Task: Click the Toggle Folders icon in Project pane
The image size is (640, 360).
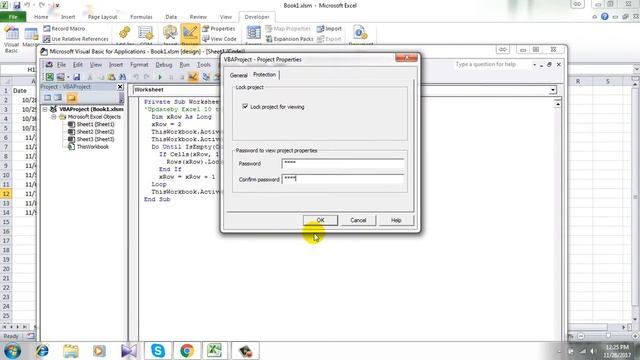Action: (71, 98)
